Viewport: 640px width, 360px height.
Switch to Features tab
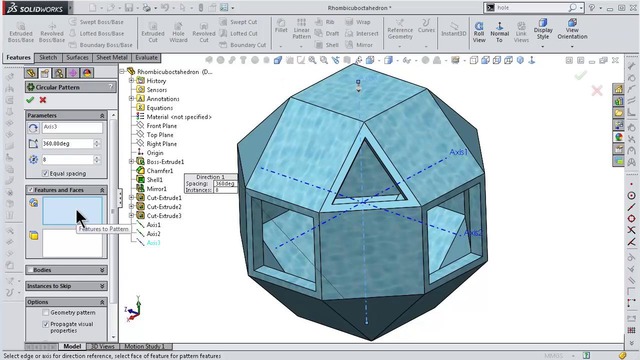pyautogui.click(x=18, y=58)
